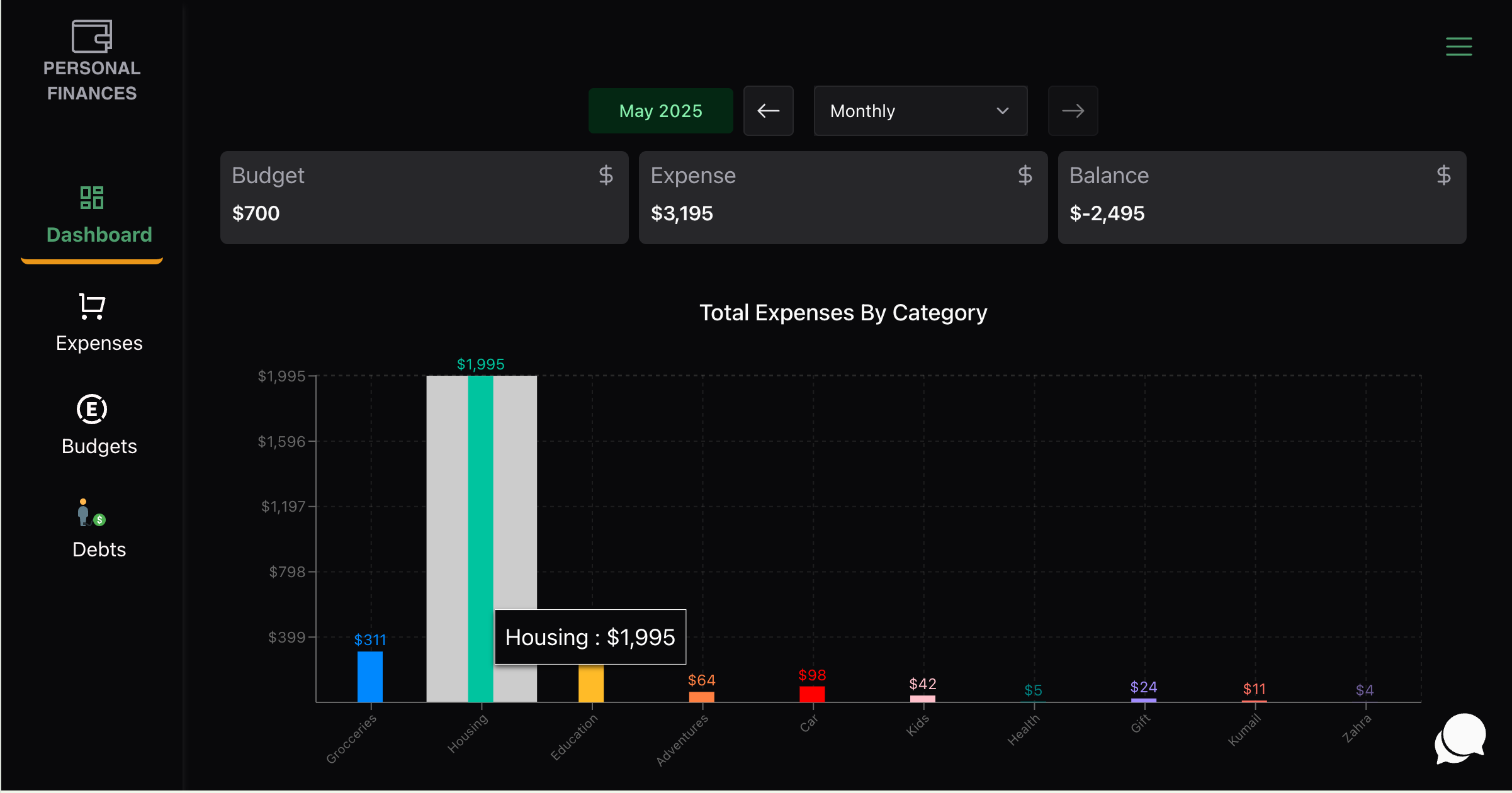Expand the hamburger menu at top right

pyautogui.click(x=1459, y=47)
